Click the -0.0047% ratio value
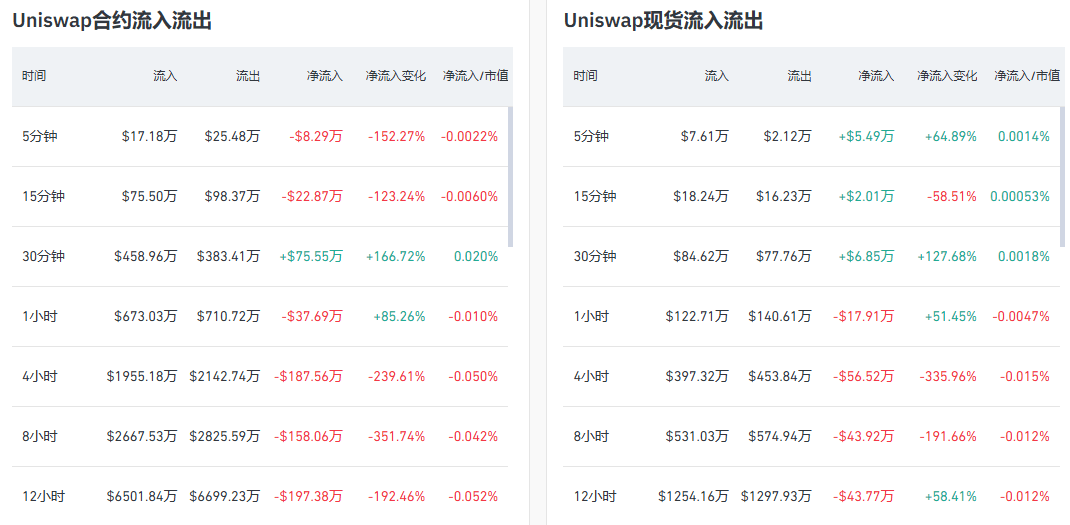The width and height of the screenshot is (1070, 525). pos(1021,317)
